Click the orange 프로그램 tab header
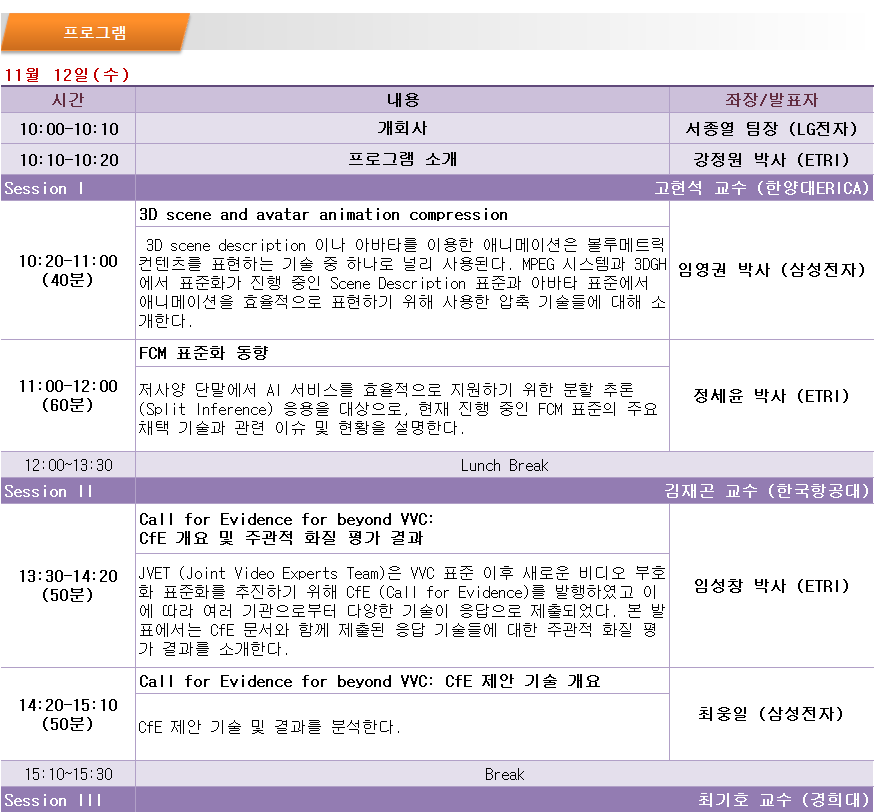874x812 pixels. [95, 32]
